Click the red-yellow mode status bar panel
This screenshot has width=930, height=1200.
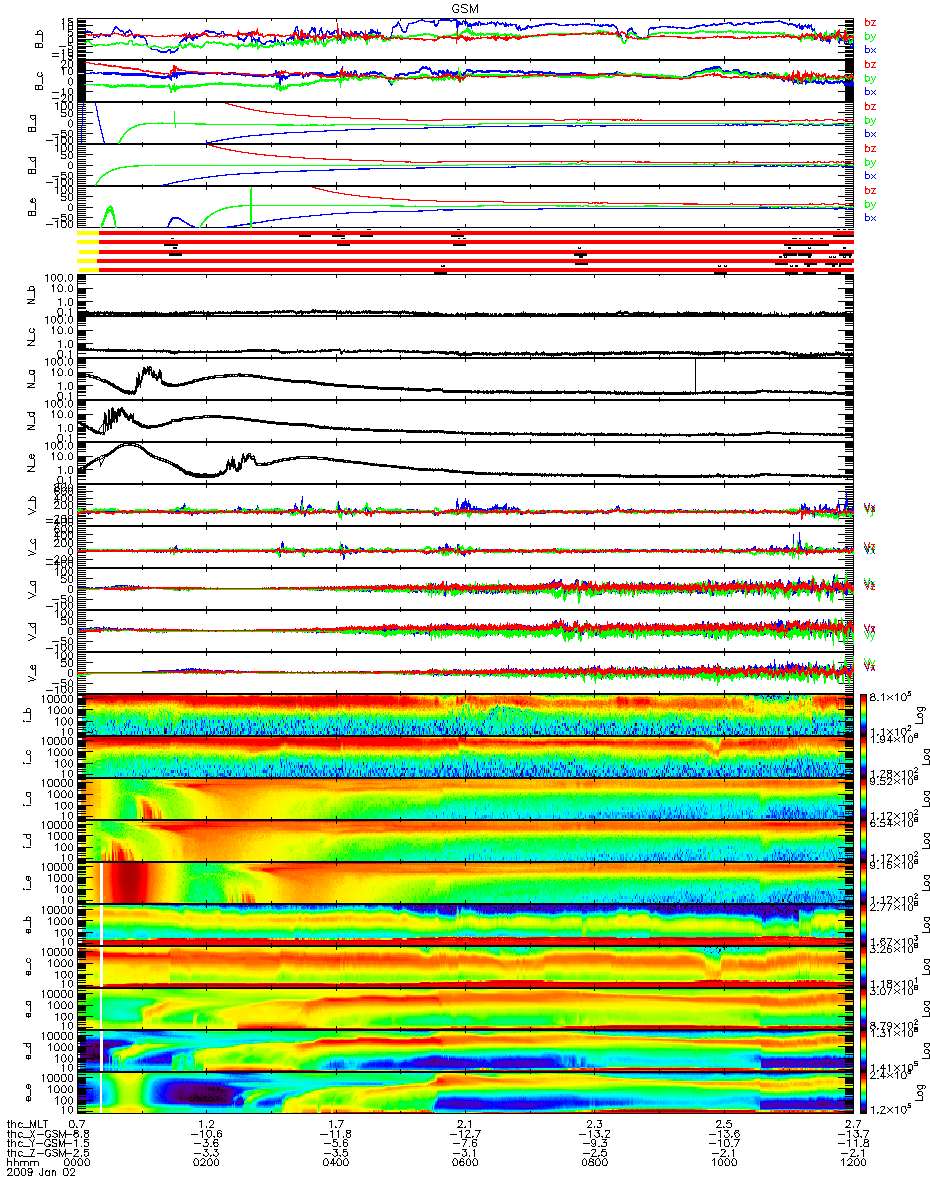click(x=464, y=251)
